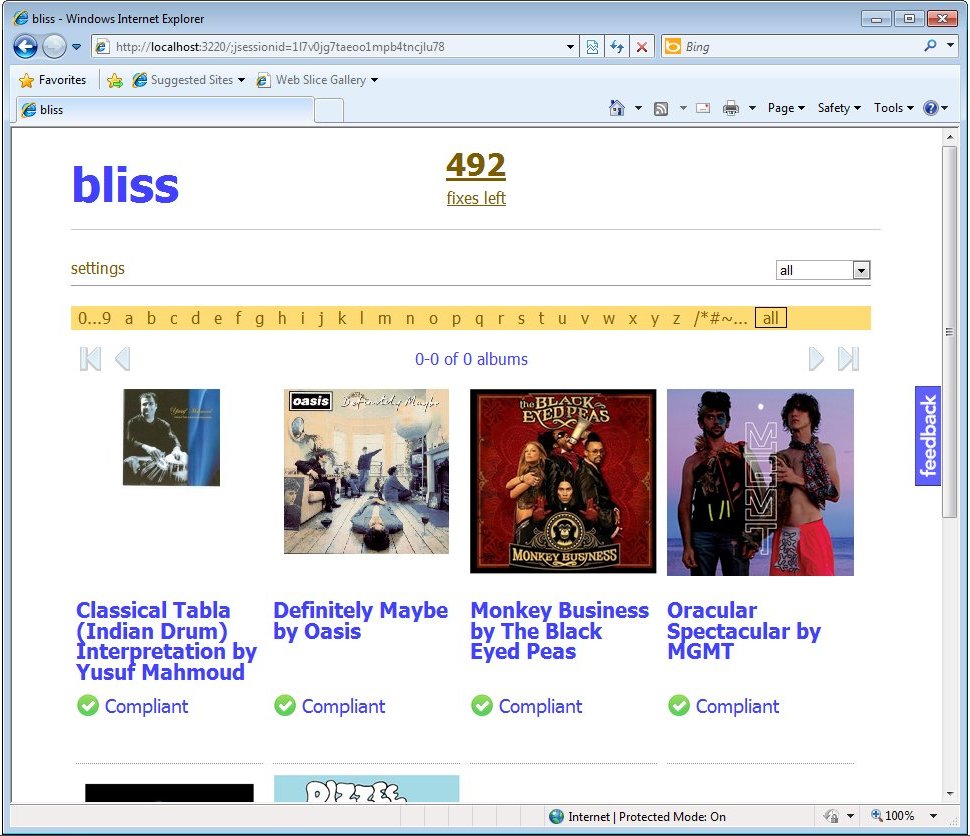970x836 pixels.
Task: Filter albums by letter z
Action: (676, 319)
